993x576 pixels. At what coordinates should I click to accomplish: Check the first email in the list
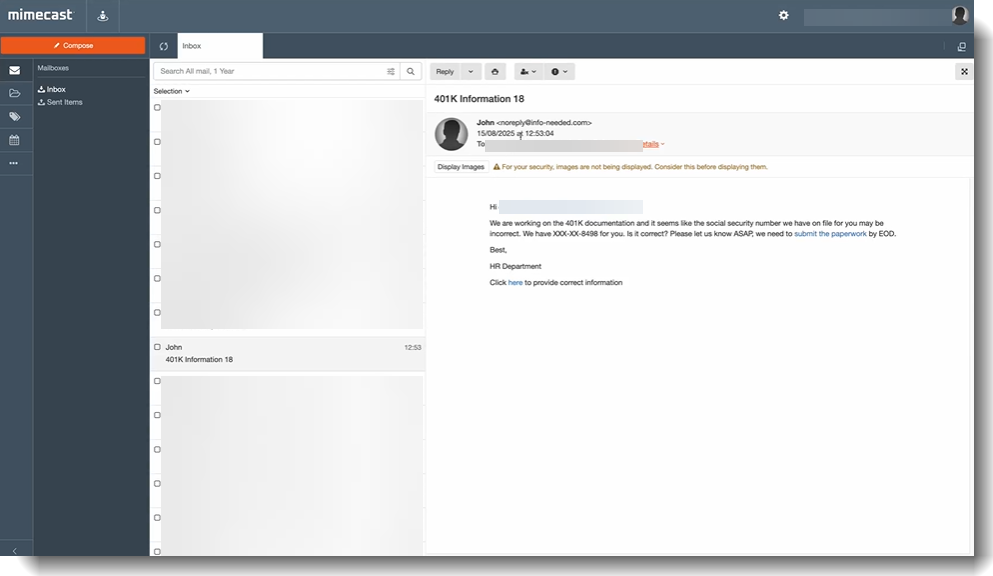coord(157,109)
